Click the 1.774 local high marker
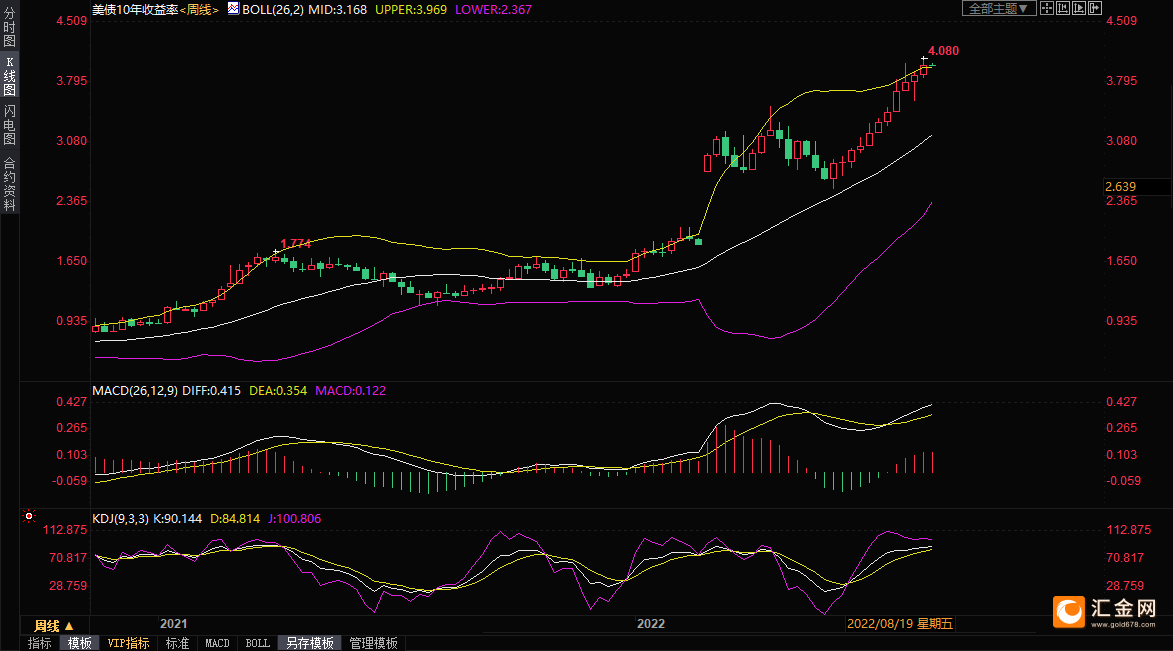Image resolution: width=1173 pixels, height=651 pixels. (295, 243)
